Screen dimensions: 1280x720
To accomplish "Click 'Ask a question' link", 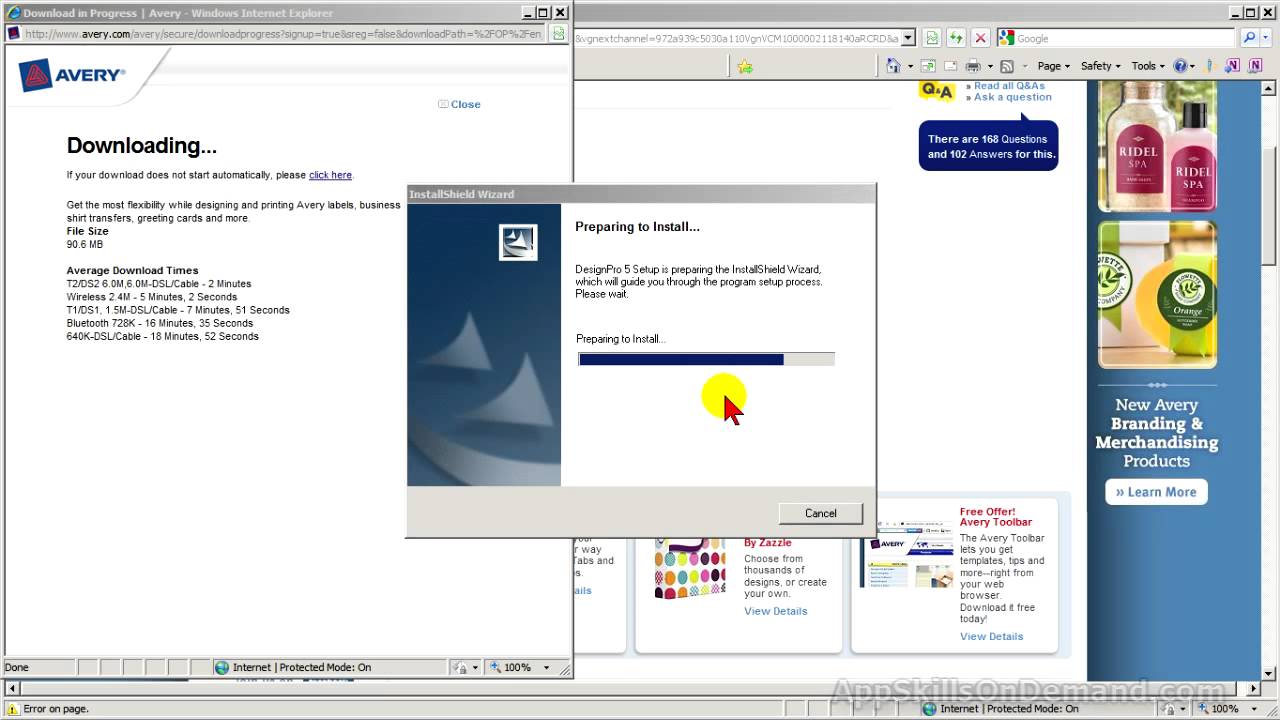I will 1013,97.
